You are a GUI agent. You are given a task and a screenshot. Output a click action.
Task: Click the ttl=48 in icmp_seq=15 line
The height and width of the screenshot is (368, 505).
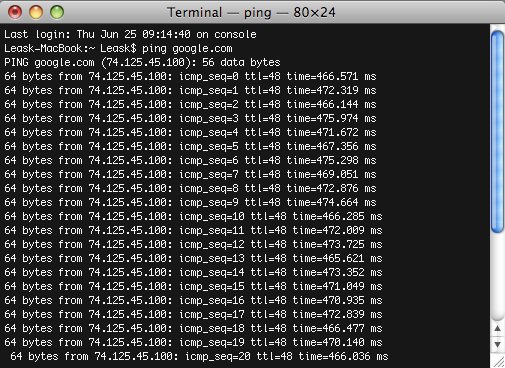point(268,287)
